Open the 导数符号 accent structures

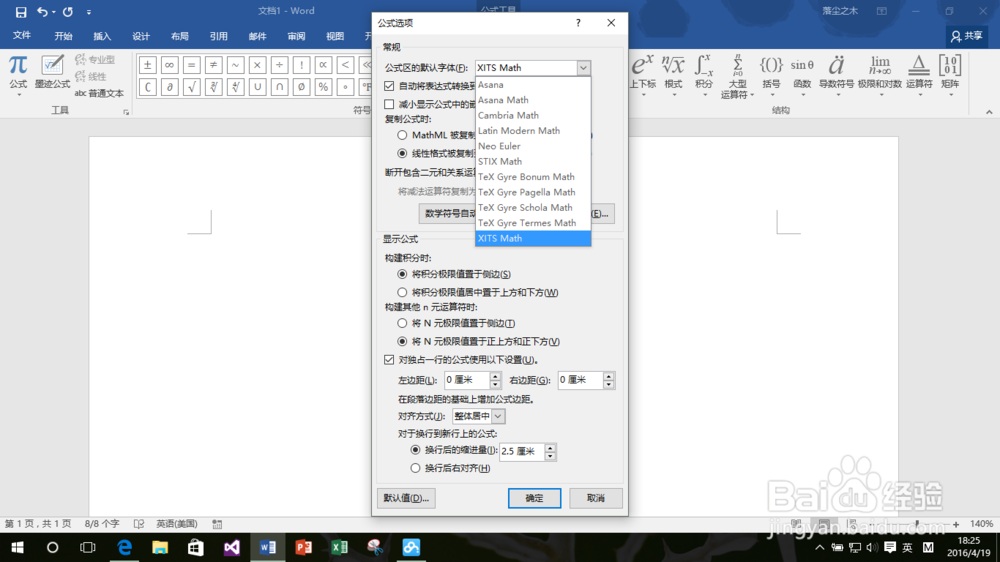[836, 75]
